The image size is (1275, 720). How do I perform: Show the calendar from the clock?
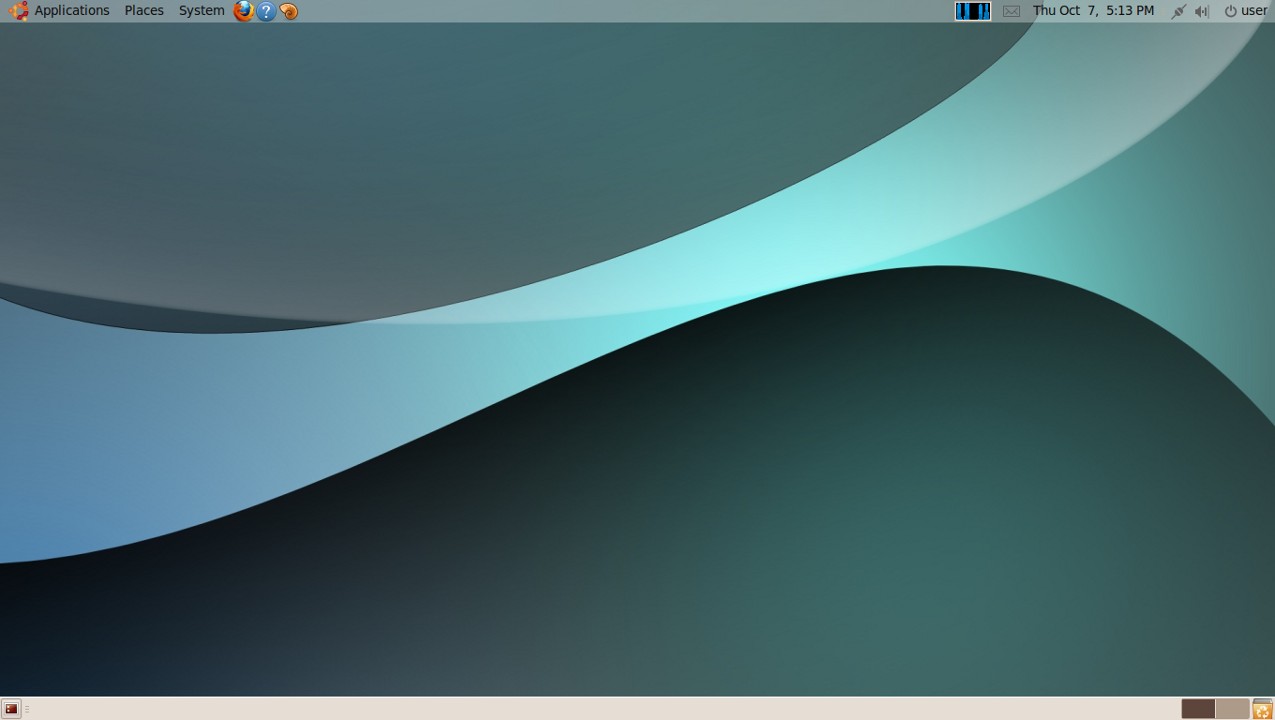tap(1093, 11)
